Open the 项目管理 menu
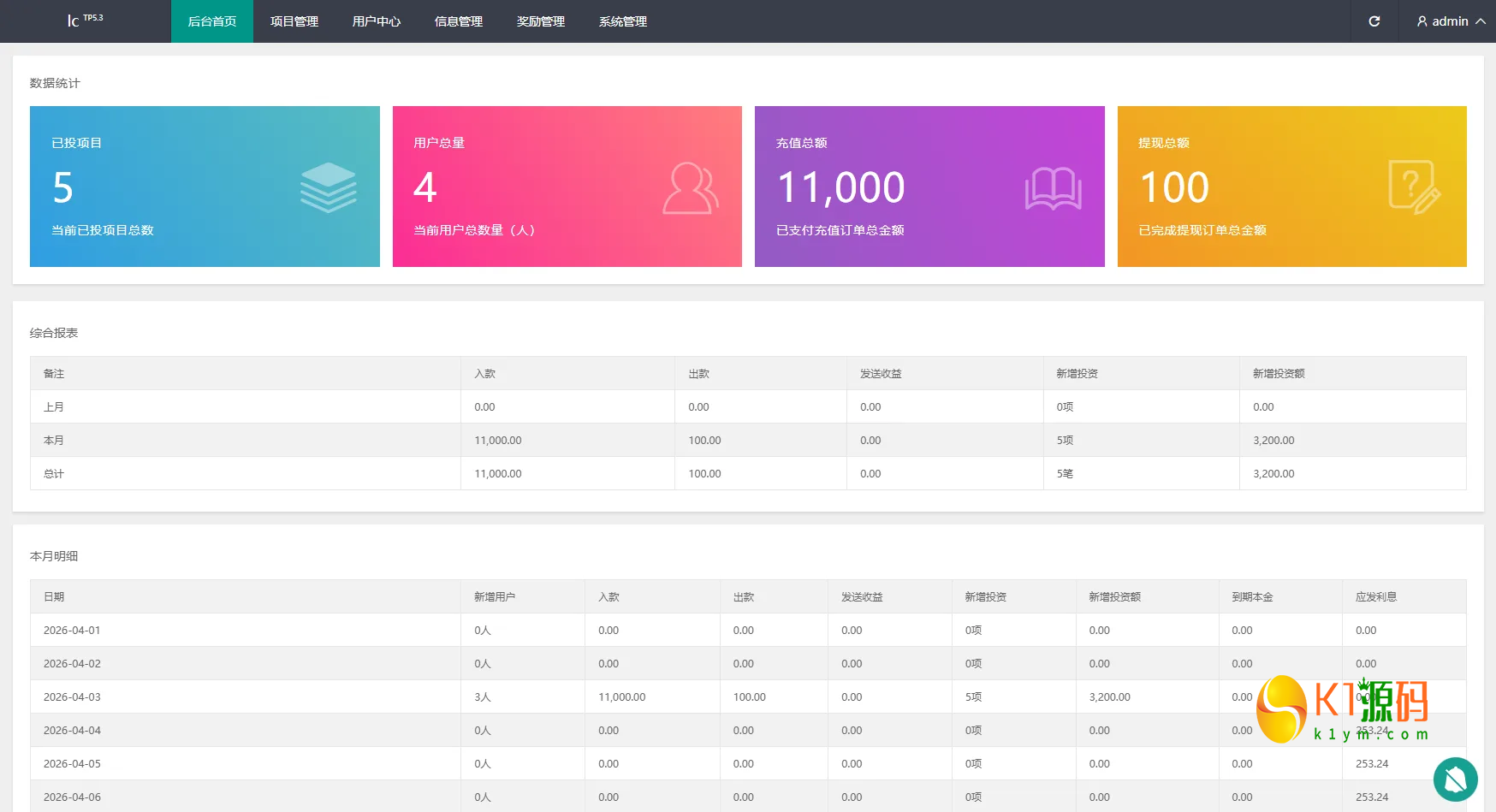Screen dimensions: 1496x812 coord(294,21)
